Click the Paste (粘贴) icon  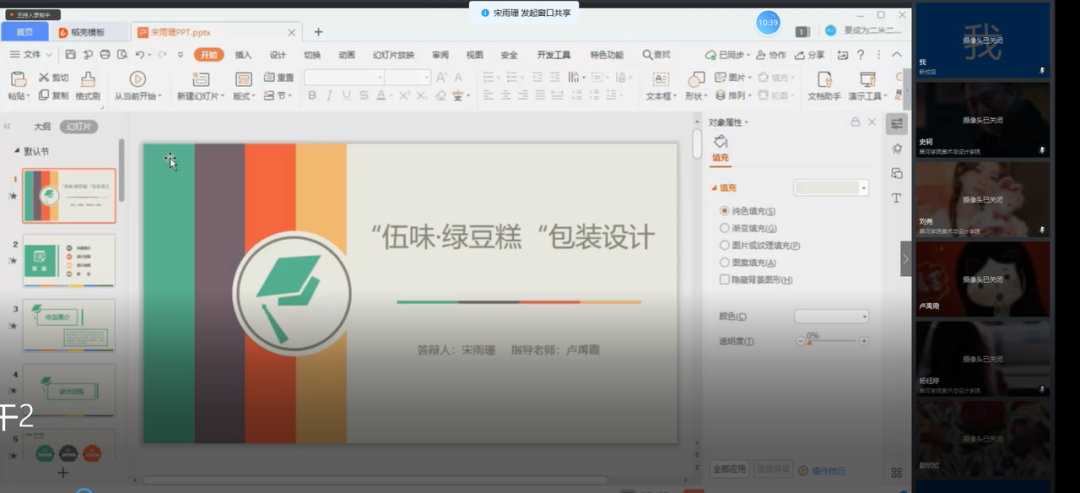[18, 79]
